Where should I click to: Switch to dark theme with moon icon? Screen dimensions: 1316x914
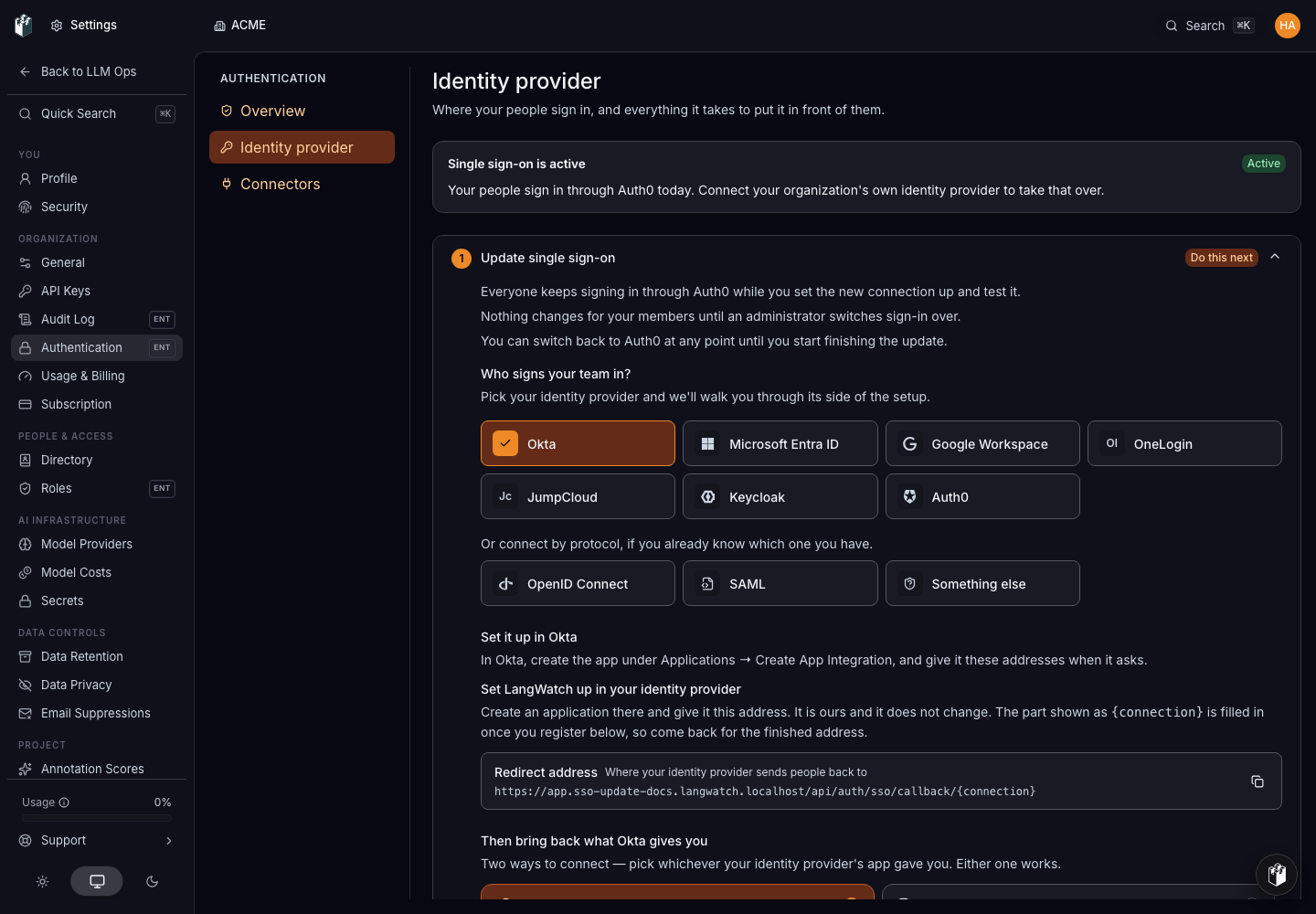152,881
